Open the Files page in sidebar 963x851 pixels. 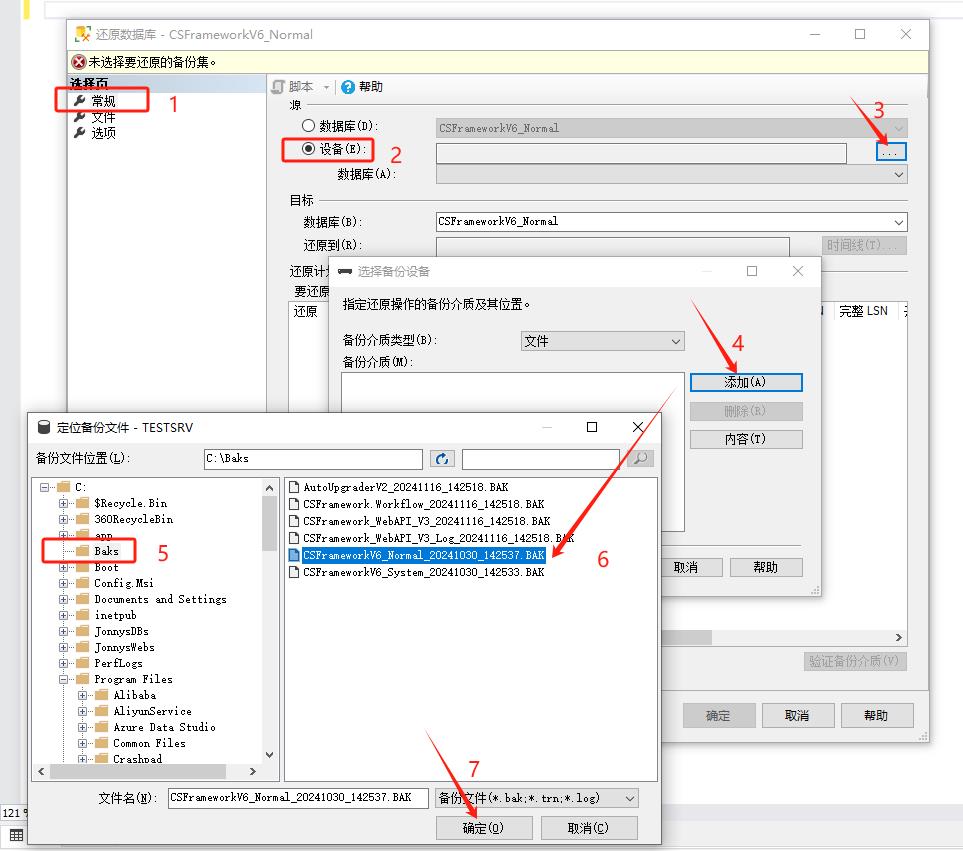[x=103, y=117]
